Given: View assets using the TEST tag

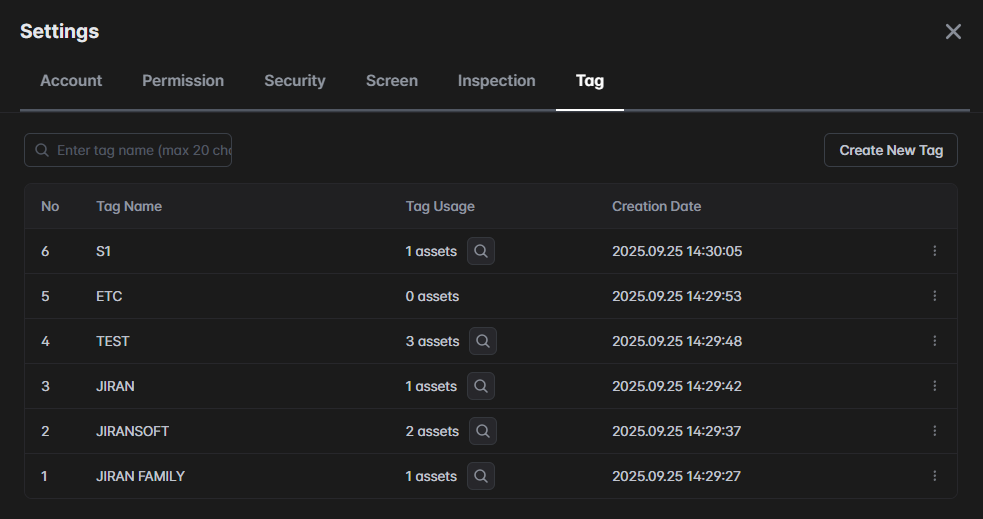Looking at the screenshot, I should click(x=483, y=341).
